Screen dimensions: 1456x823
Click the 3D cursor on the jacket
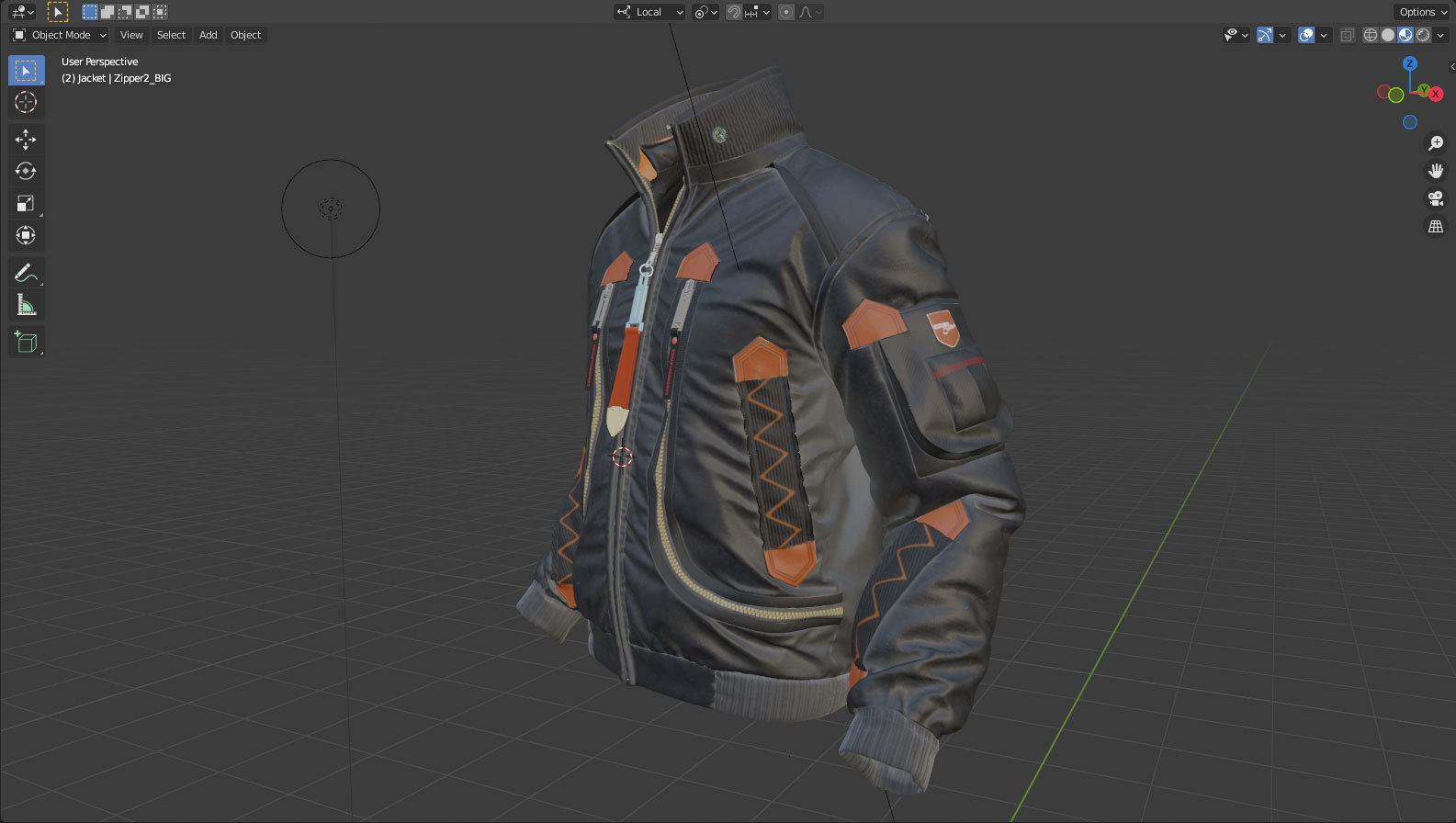622,457
